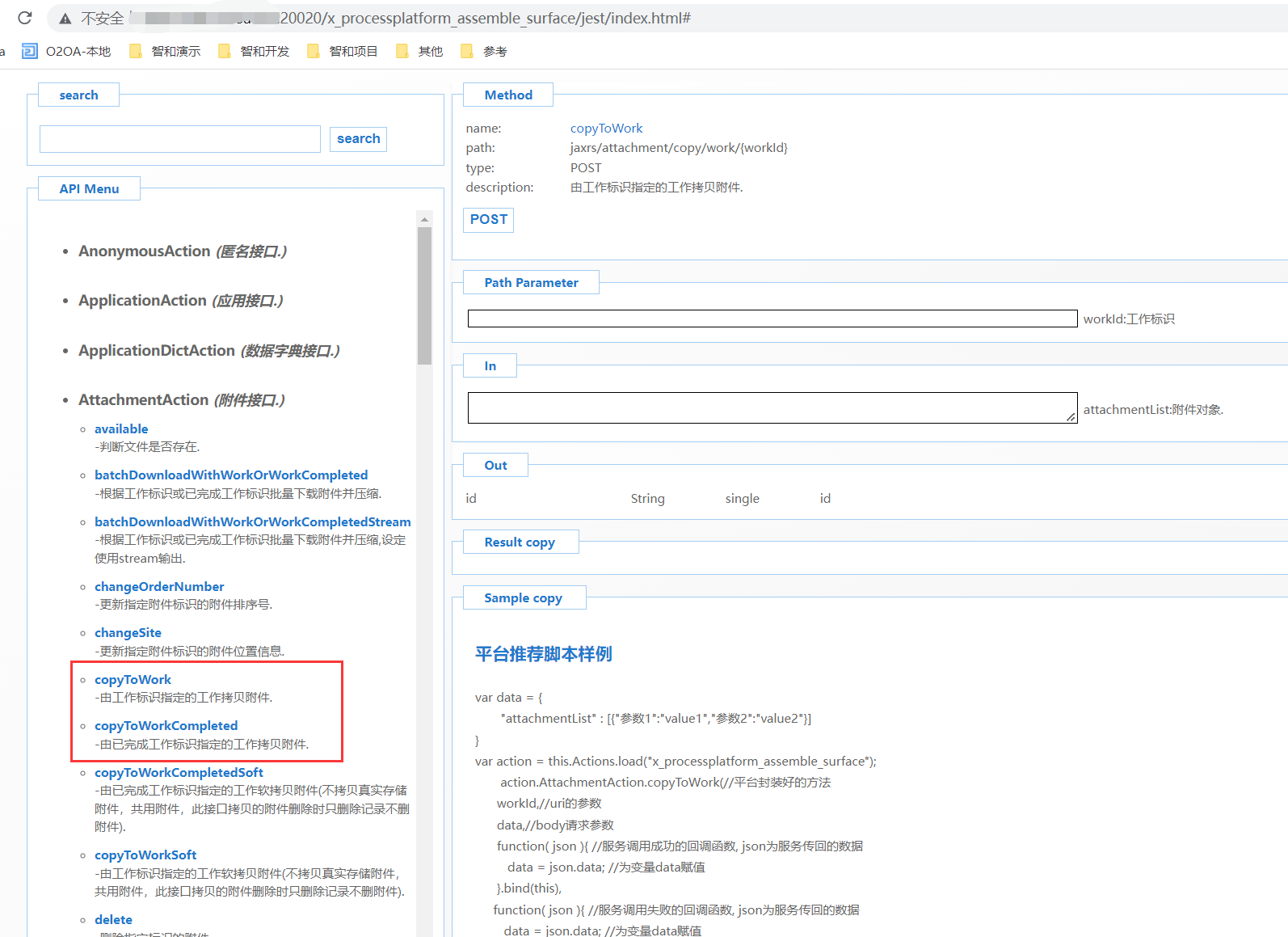Click the insecure-site warning icon
Screen dimensions: 1288x937
(x=65, y=19)
